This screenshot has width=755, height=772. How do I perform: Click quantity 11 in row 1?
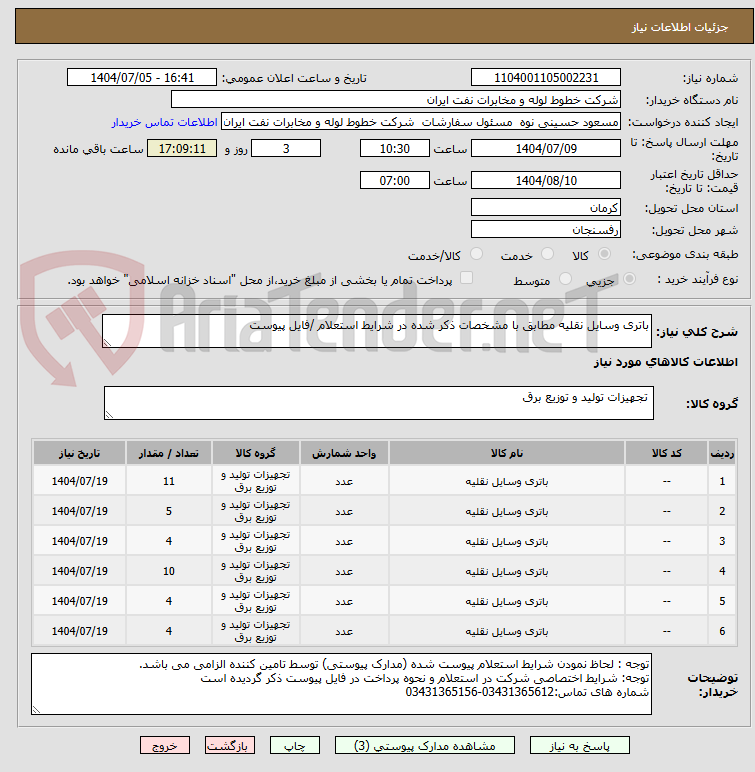point(168,481)
